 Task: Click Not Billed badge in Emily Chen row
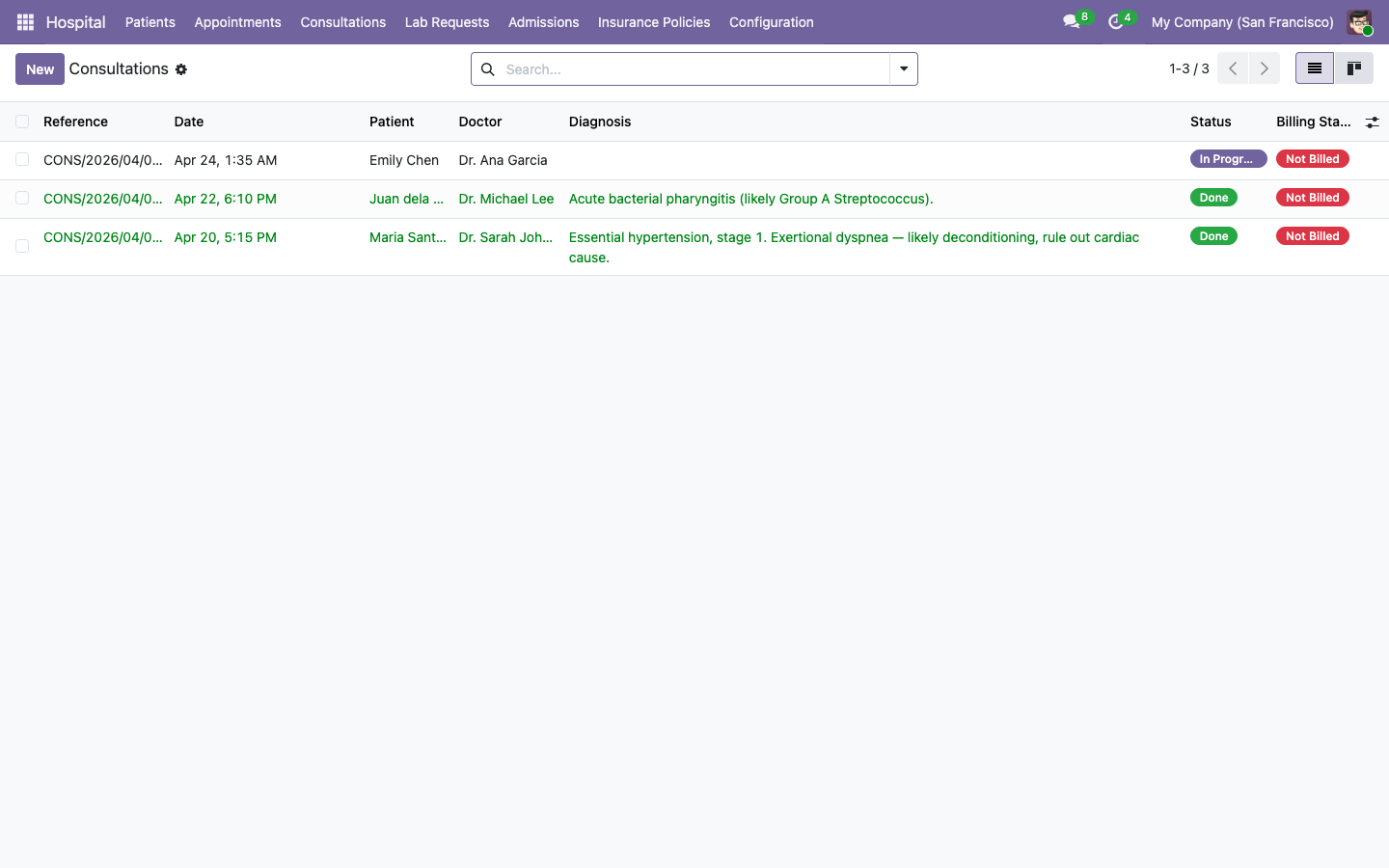click(1312, 159)
